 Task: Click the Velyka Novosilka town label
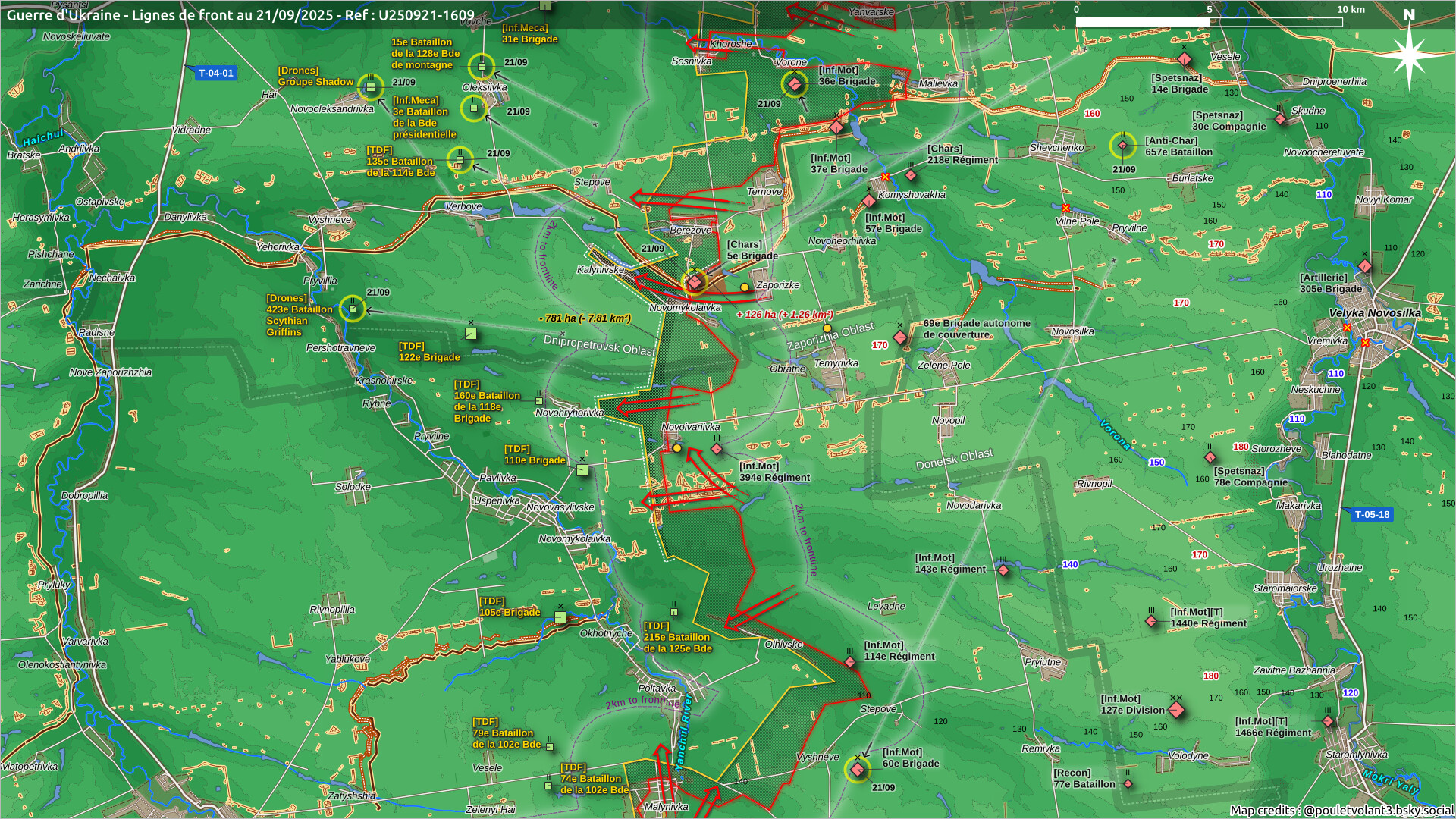pyautogui.click(x=1374, y=313)
